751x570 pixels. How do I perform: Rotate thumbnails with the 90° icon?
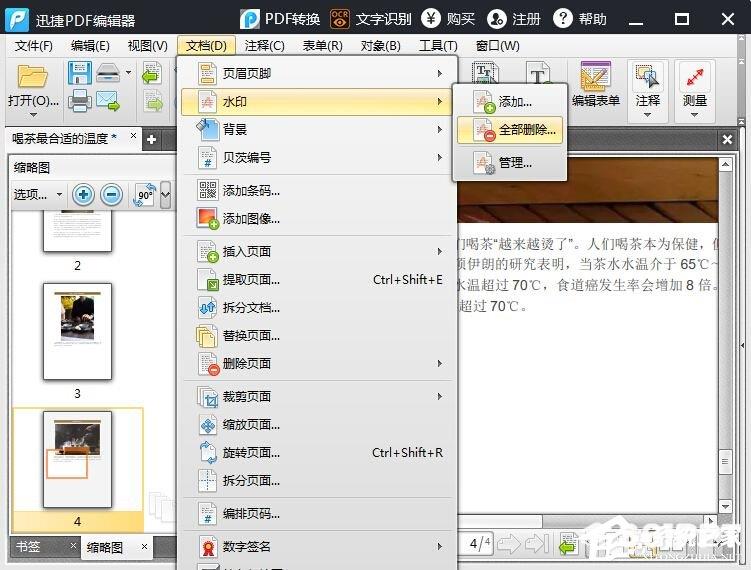coord(145,194)
